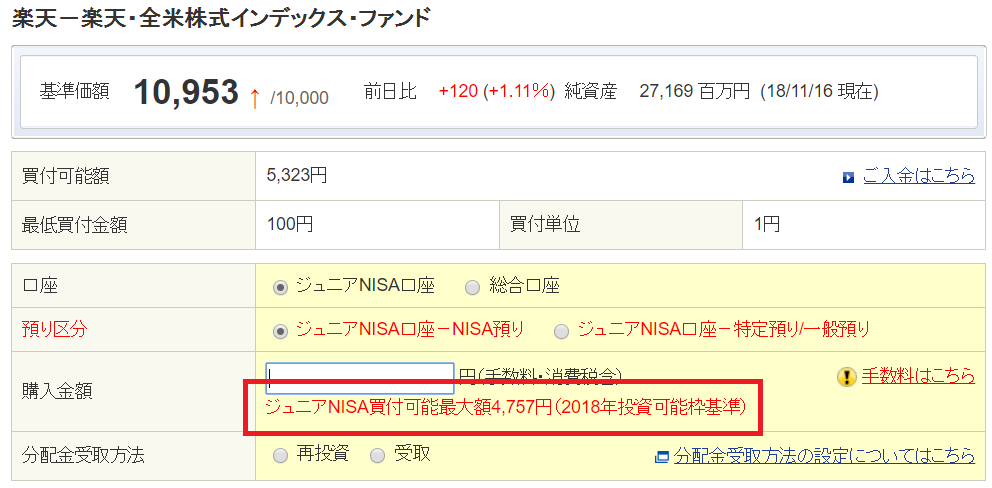
Task: Click the fund title 楽天・全米株式インデックス・ファンド
Action: (x=221, y=18)
